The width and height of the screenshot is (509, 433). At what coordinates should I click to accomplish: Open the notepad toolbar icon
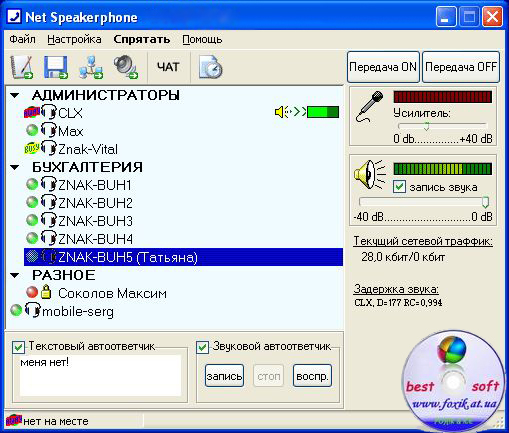tap(21, 67)
